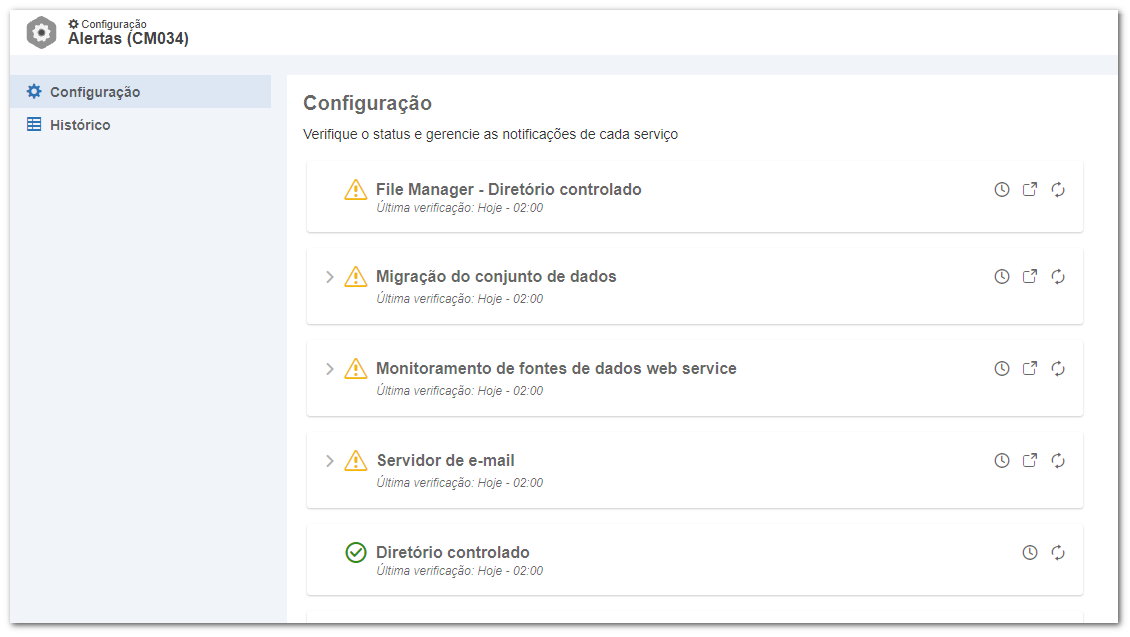Image resolution: width=1130 pixels, height=637 pixels.
Task: Open external link for Migração do conjunto
Action: point(1030,277)
